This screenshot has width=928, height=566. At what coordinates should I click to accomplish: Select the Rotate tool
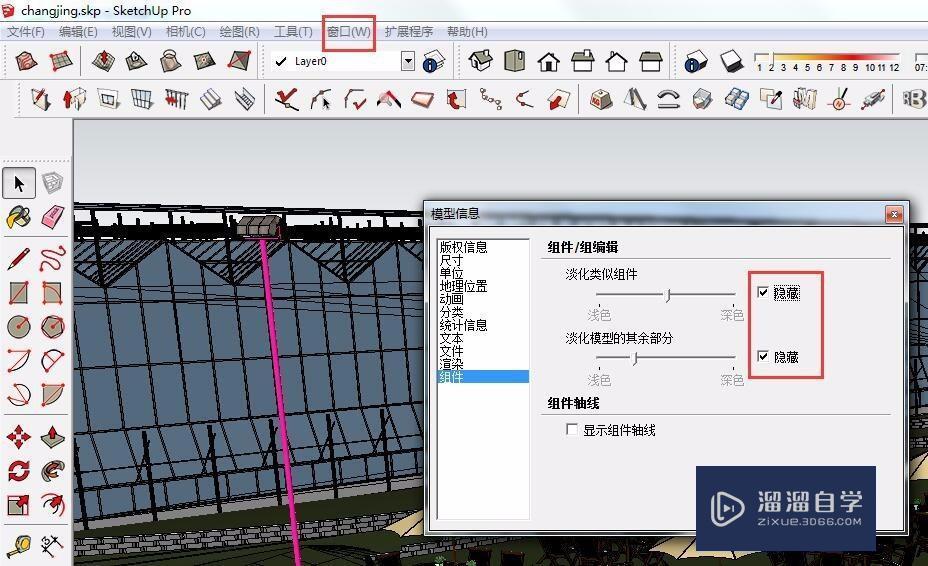(x=19, y=471)
